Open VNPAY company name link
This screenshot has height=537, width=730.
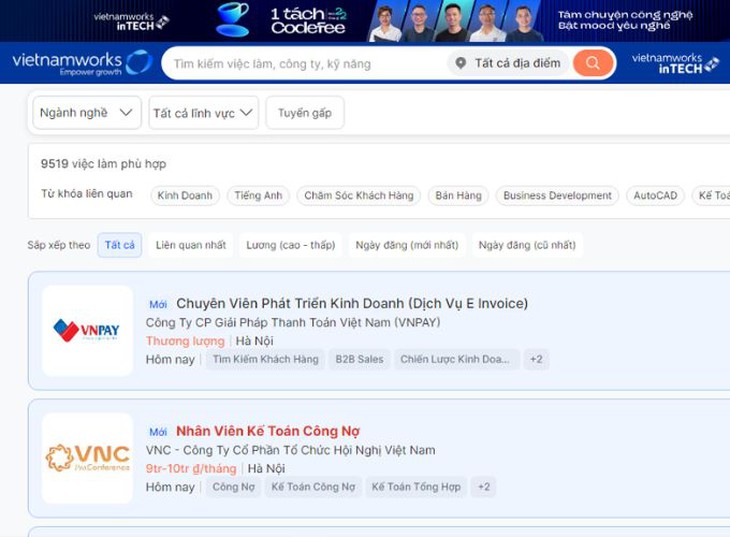click(x=293, y=322)
